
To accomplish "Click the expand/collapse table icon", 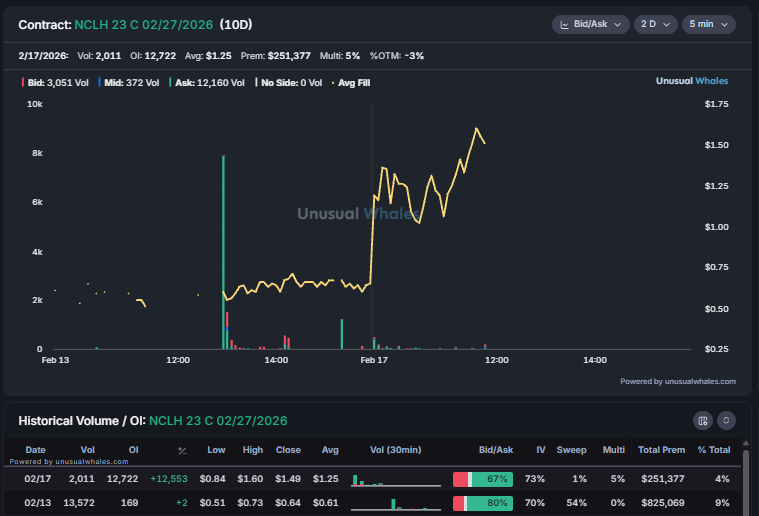I will click(x=727, y=421).
